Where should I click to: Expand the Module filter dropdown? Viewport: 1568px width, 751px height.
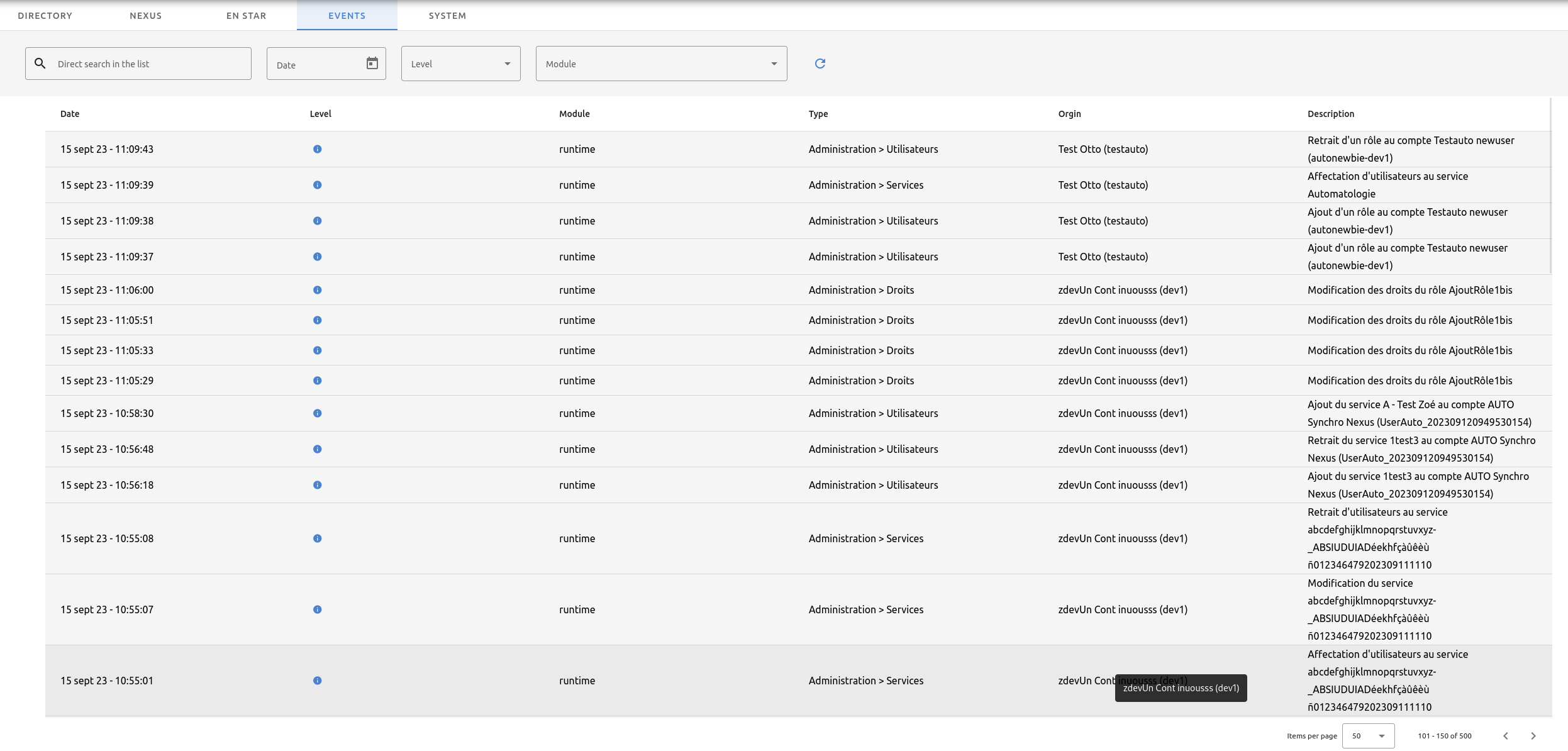(x=662, y=64)
